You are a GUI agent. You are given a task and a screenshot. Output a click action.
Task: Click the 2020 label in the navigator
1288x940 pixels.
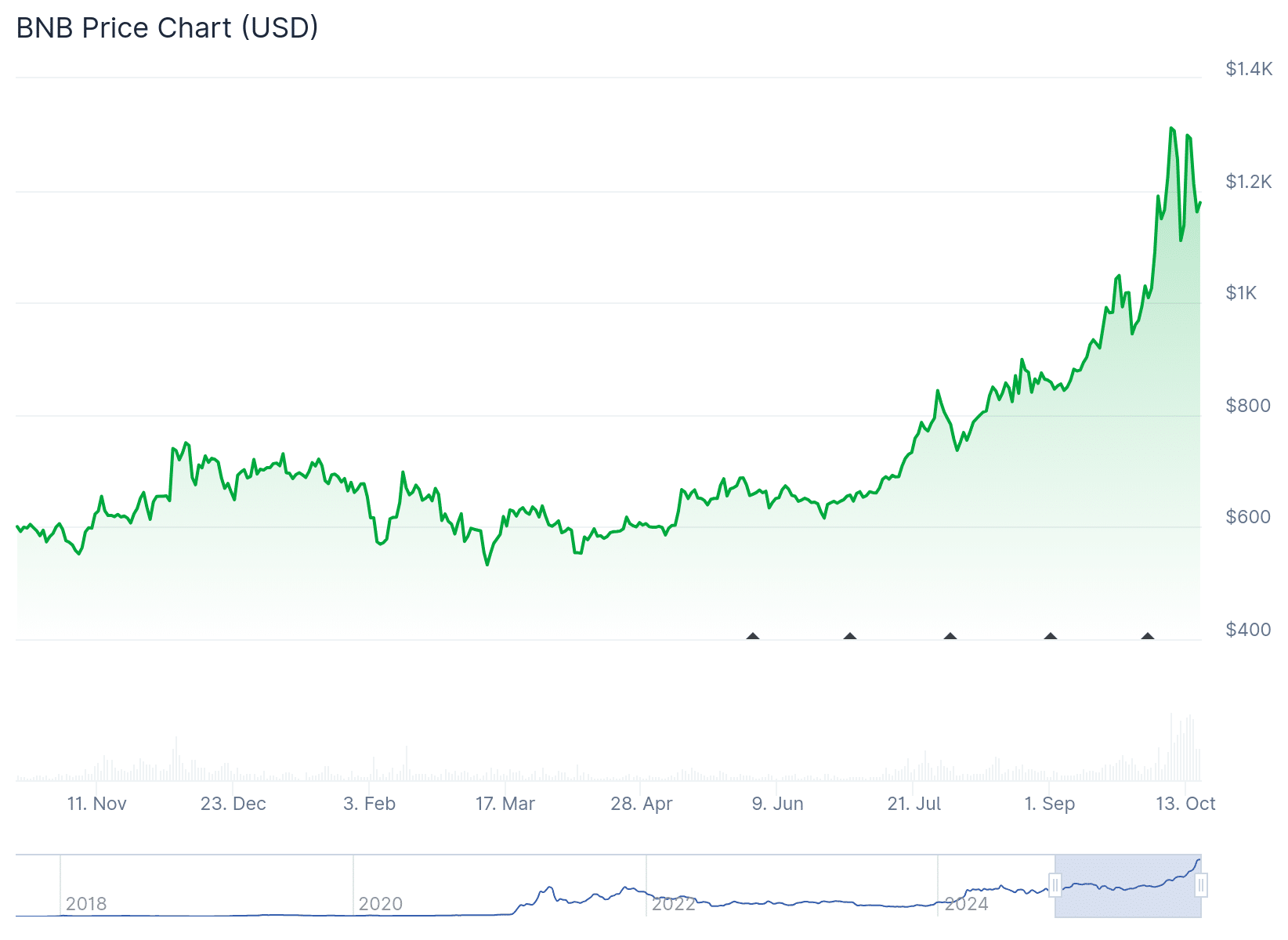click(381, 904)
